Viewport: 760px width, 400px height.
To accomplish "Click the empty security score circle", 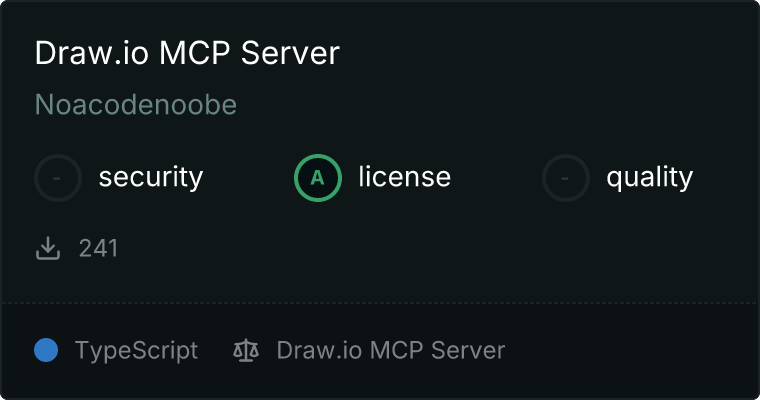I will pos(58,178).
